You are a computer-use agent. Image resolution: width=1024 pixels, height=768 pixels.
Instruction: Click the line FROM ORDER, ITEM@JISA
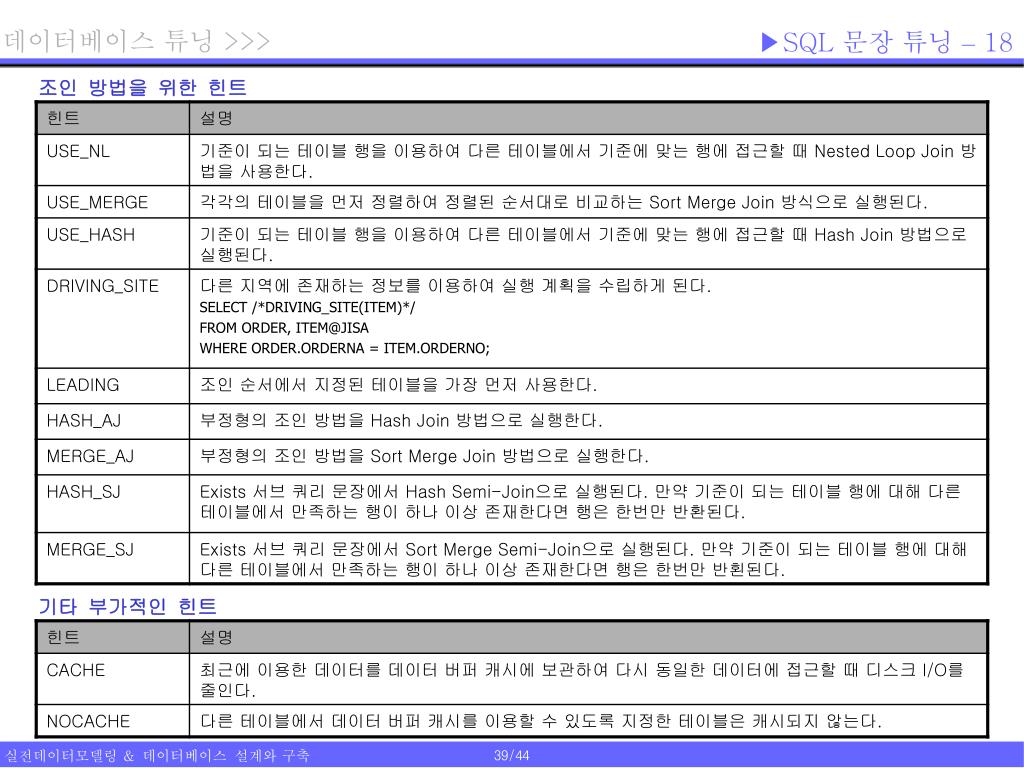(284, 327)
